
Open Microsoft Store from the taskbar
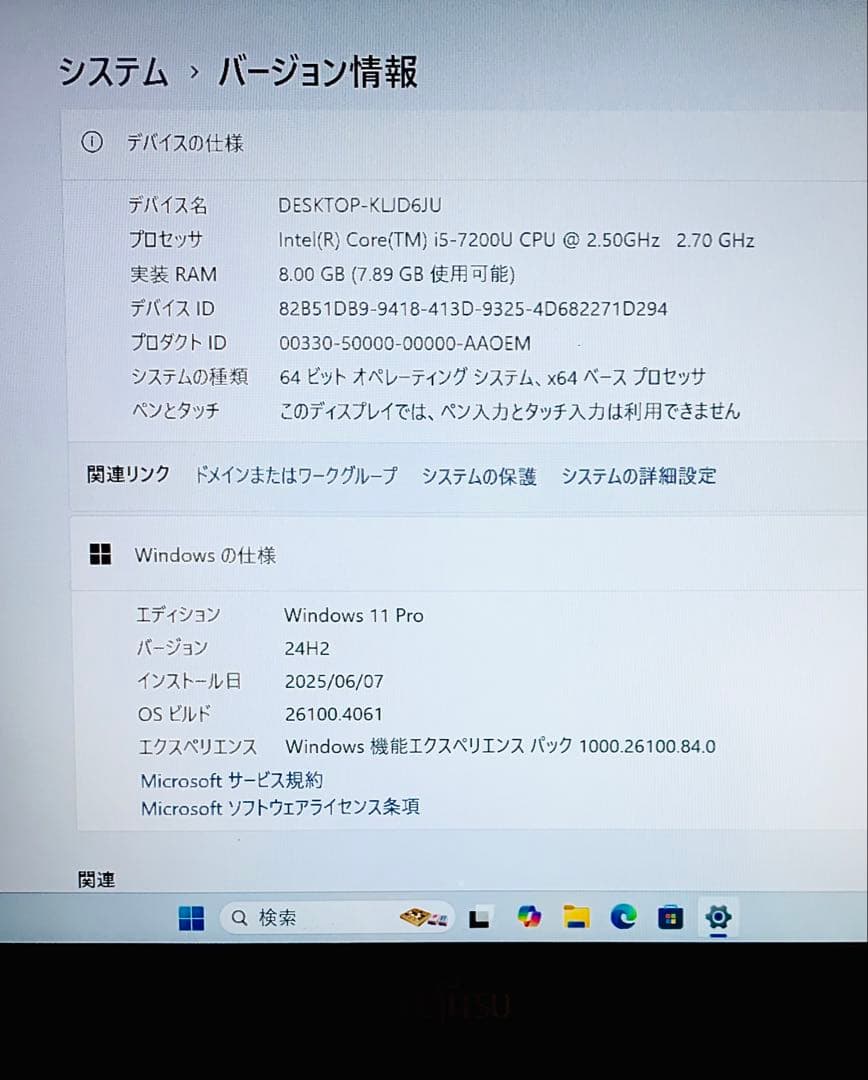pos(671,917)
